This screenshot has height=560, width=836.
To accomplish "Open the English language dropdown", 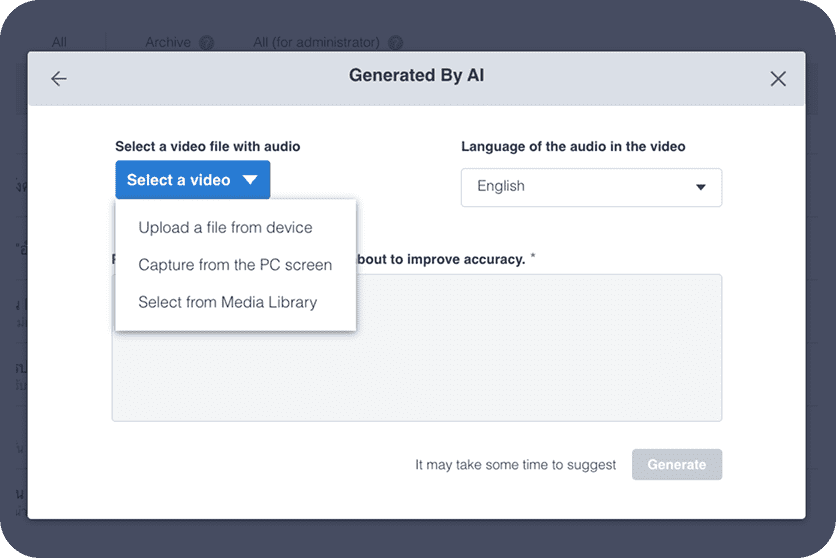I will pos(591,187).
